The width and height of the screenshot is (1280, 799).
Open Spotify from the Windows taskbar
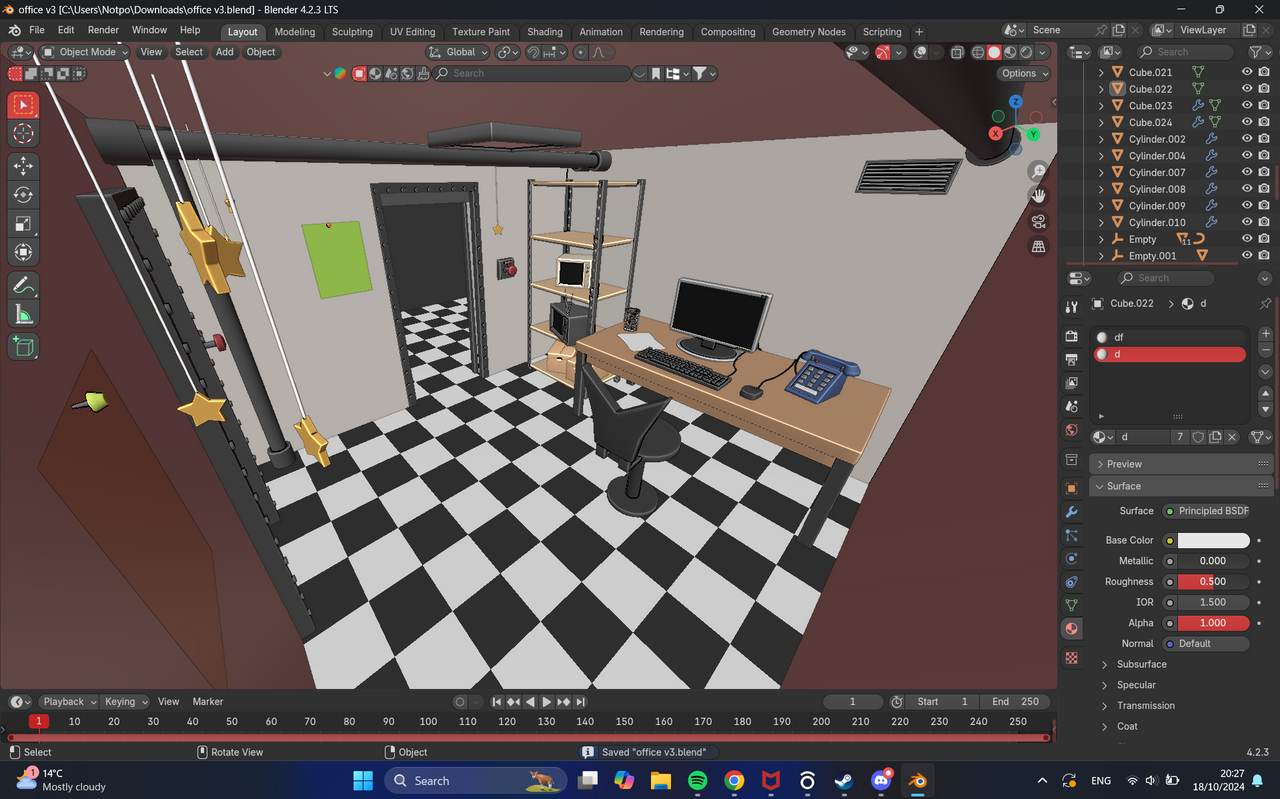click(698, 781)
